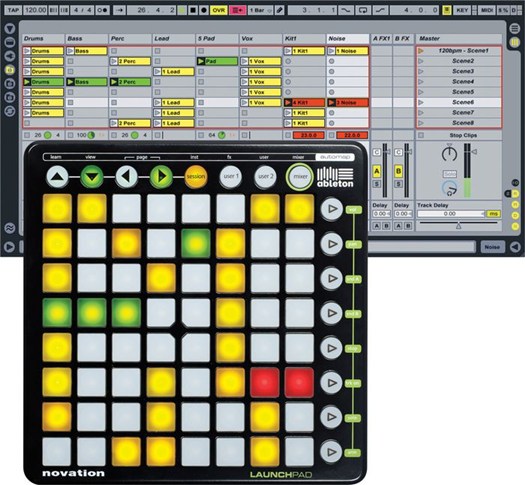Select the Lead track header
The image size is (525, 485).
point(174,39)
